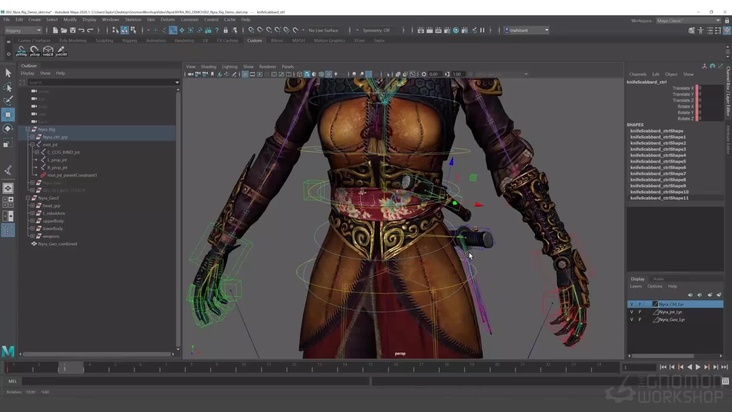Expand the Nyra_ctrl_grp node
Screen dimensions: 732x412
32,137
